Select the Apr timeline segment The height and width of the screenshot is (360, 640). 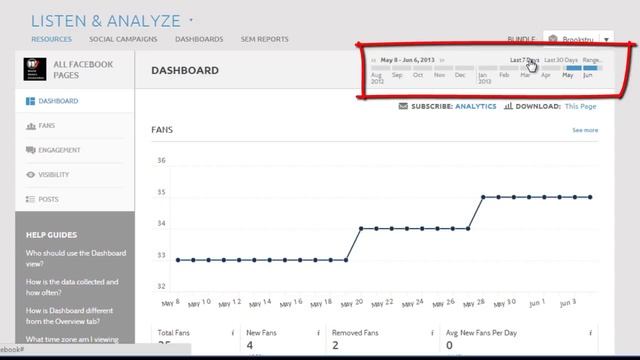[551, 68]
